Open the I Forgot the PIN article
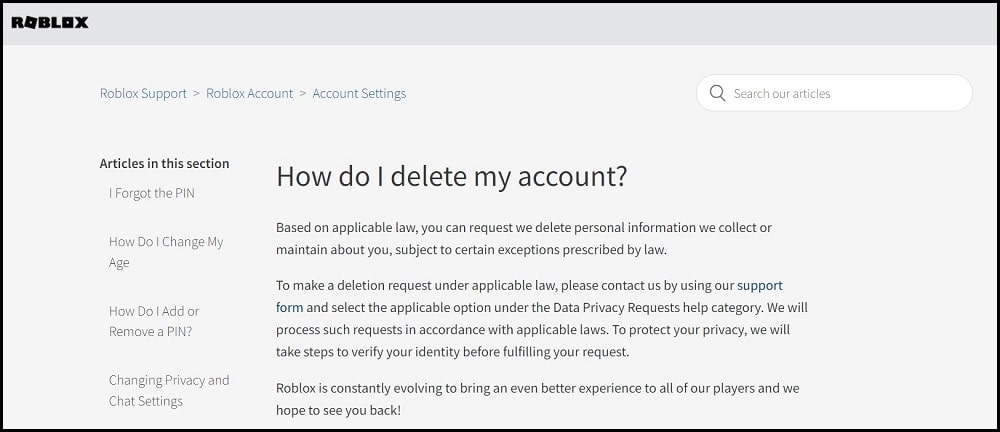 pos(152,193)
